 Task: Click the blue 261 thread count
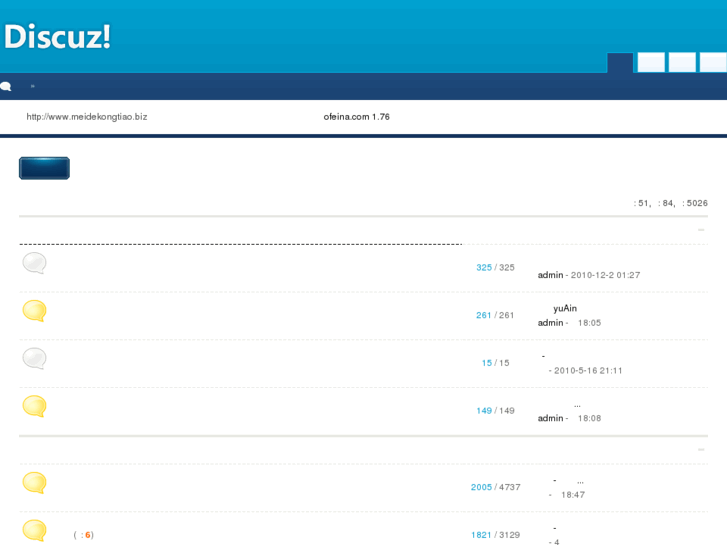point(484,315)
